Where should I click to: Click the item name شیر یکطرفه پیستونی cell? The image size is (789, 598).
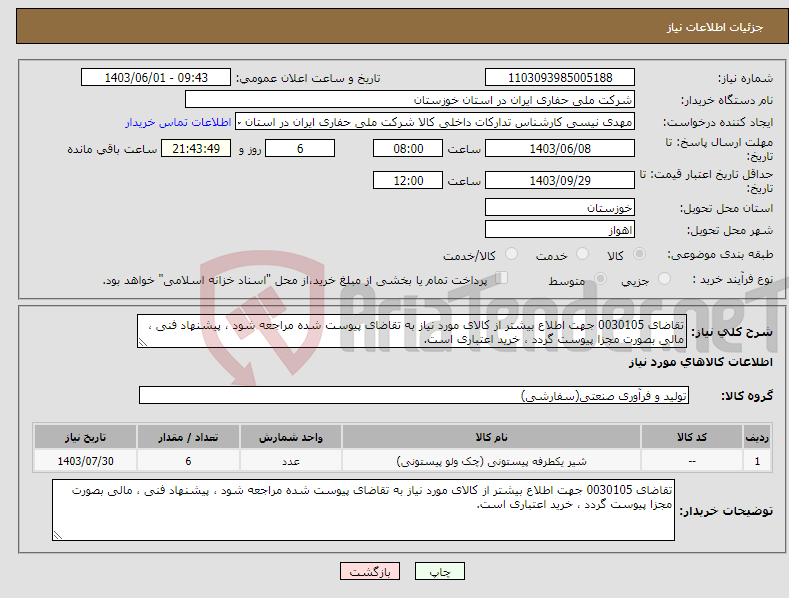coord(491,461)
